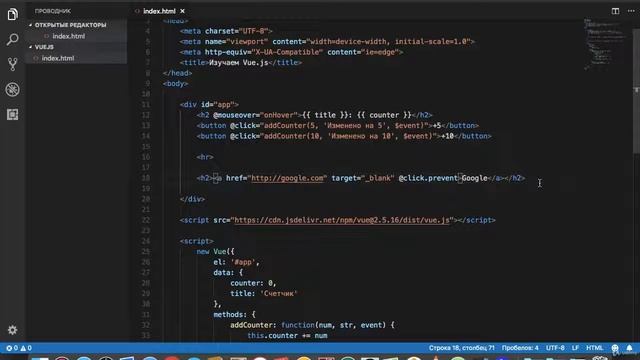Click the this.counter += num line
The image size is (640, 360).
point(287,336)
